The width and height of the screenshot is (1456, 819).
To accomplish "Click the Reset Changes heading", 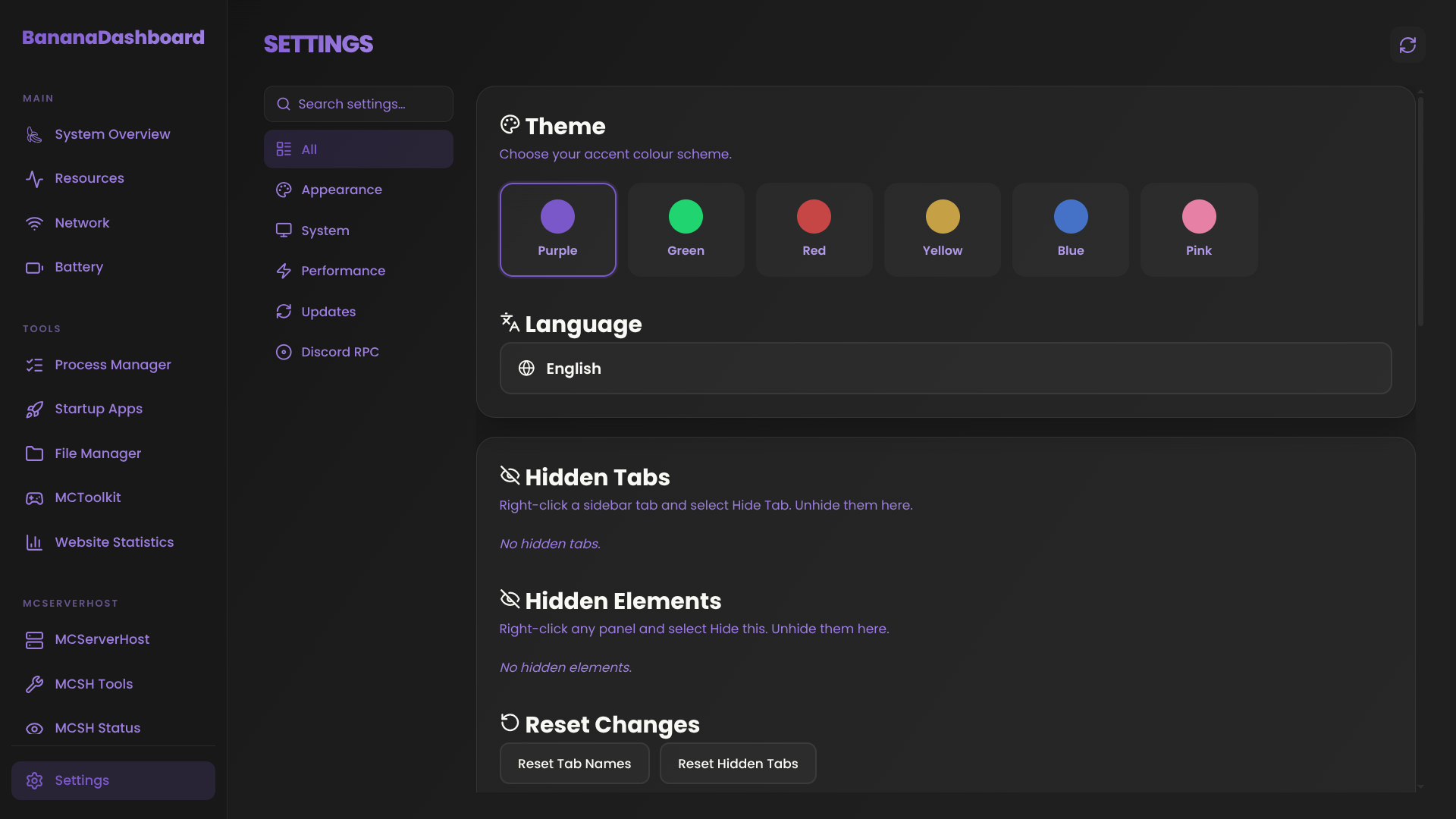I will 612,725.
